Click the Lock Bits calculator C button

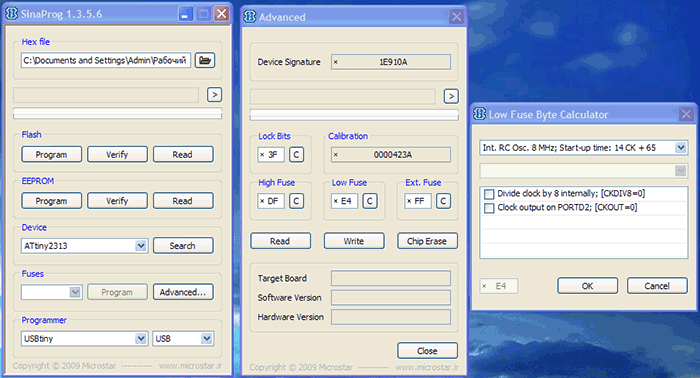tap(296, 155)
